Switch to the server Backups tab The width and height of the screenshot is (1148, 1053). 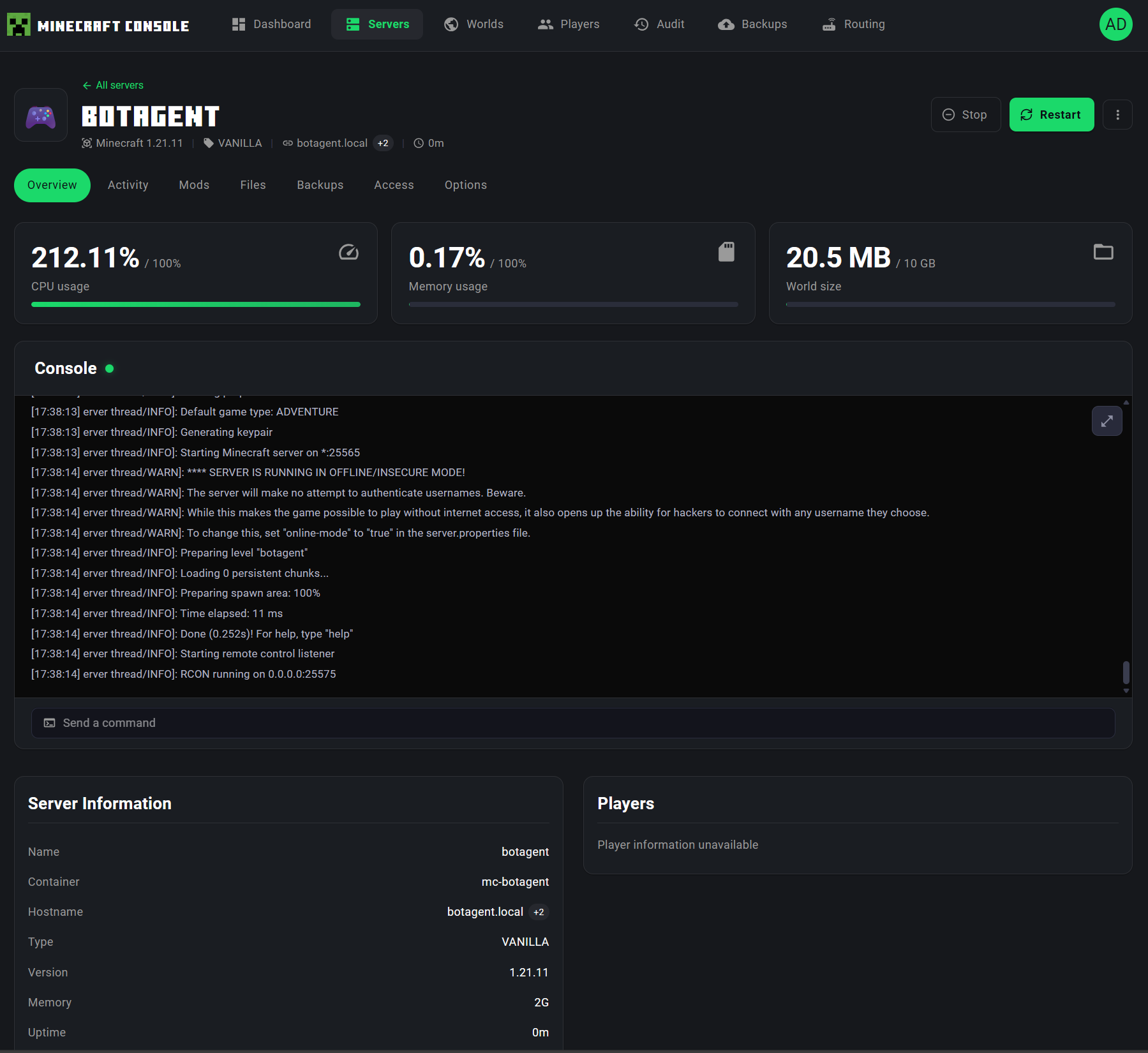click(320, 185)
